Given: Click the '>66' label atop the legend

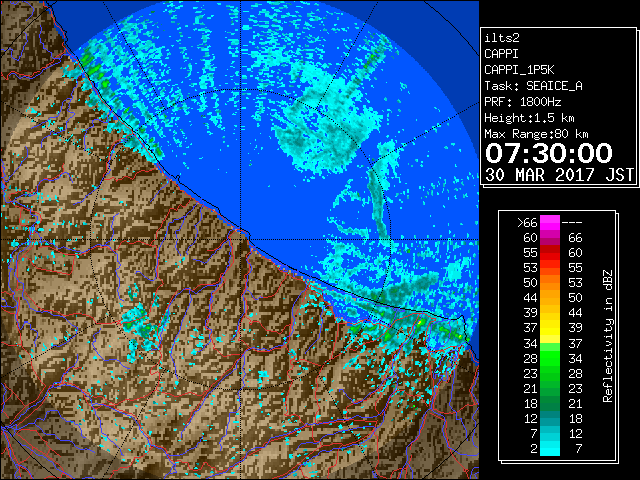Looking at the screenshot, I should click(x=527, y=223).
